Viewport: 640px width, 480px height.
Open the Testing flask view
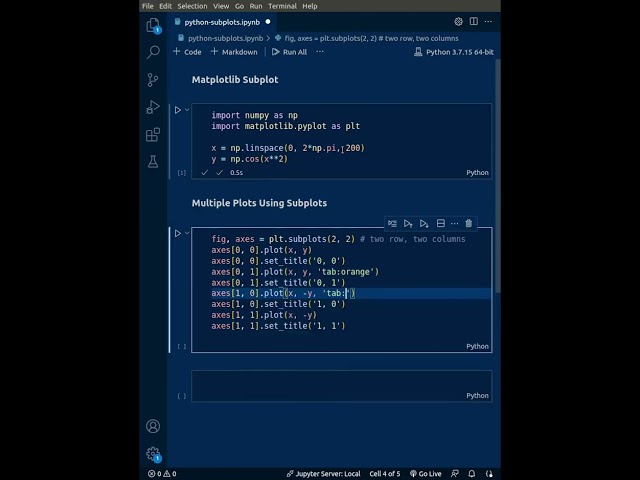pyautogui.click(x=153, y=162)
